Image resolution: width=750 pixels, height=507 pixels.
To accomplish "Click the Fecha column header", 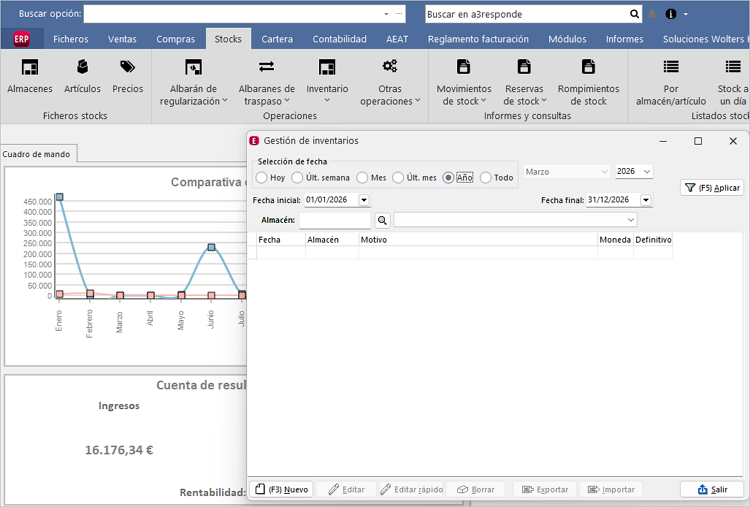I will coord(281,240).
